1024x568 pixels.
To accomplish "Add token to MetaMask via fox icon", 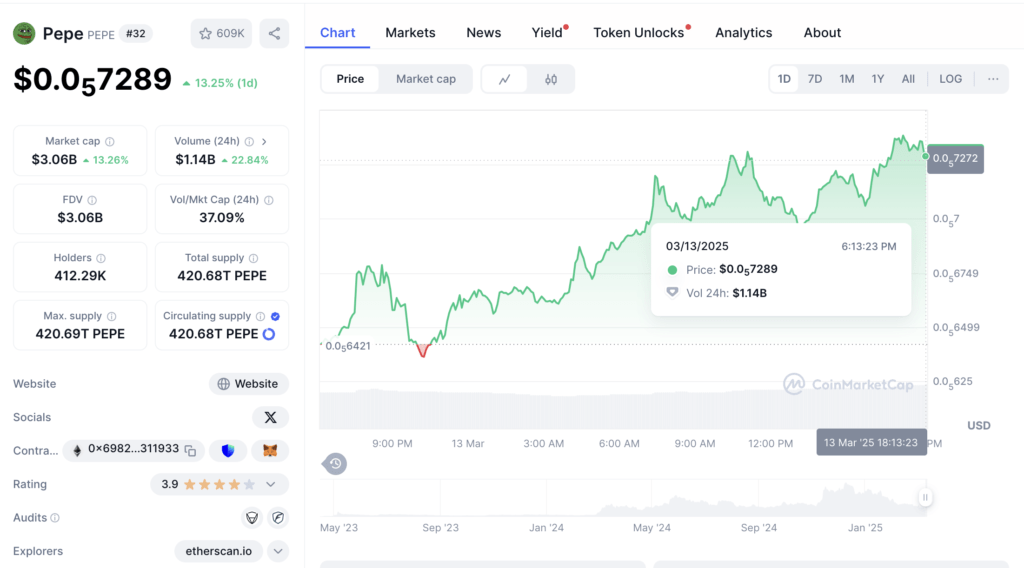I will [270, 450].
